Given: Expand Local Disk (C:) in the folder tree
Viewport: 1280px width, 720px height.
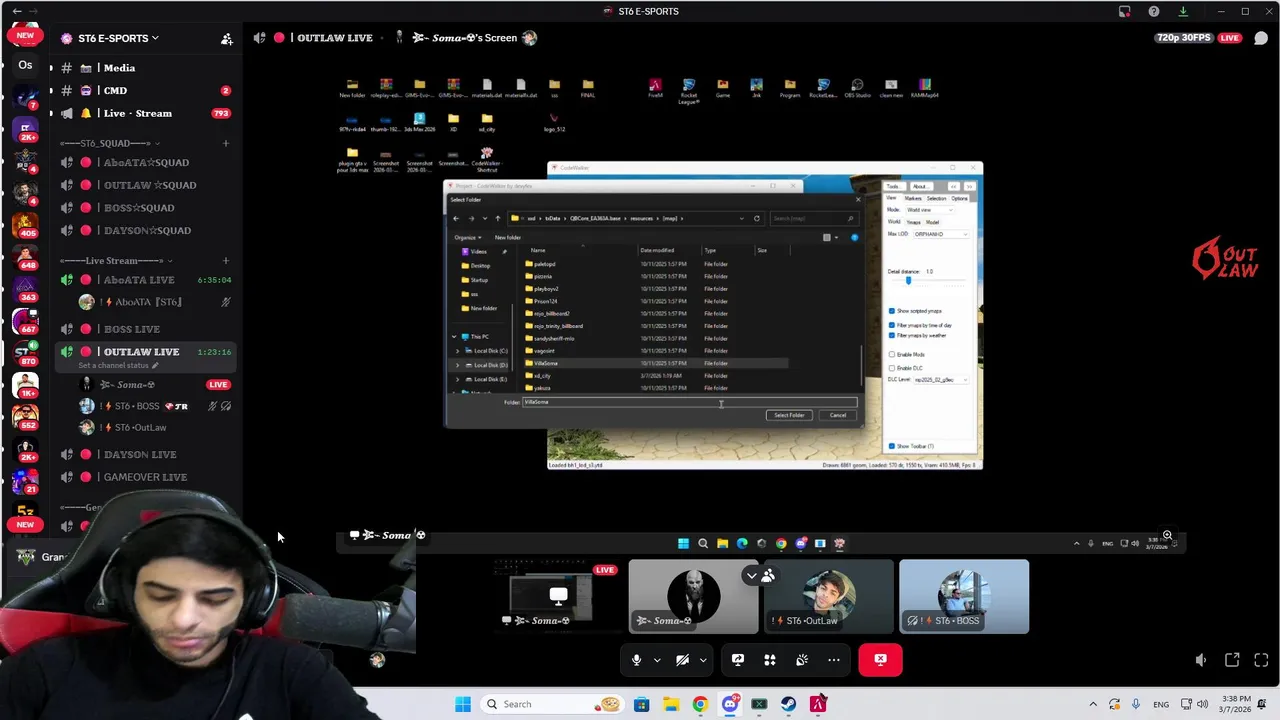Looking at the screenshot, I should pyautogui.click(x=458, y=351).
